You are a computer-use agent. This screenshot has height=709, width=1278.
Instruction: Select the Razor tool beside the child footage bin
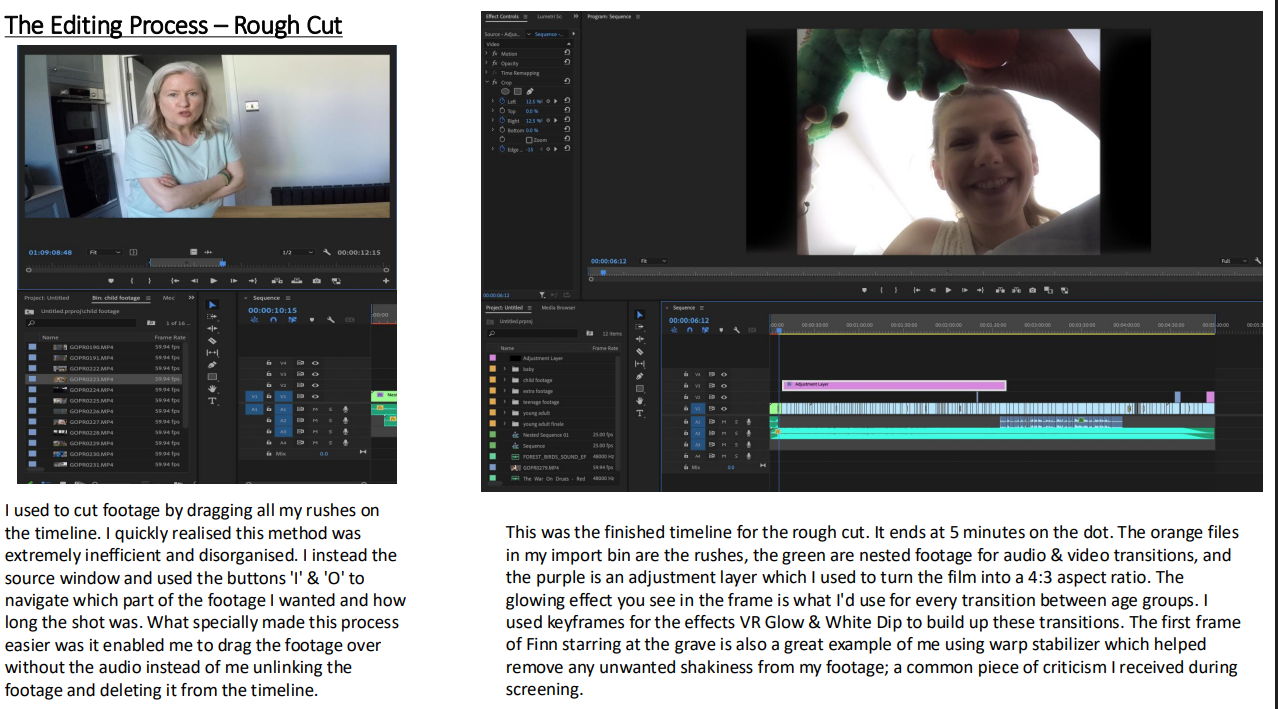[212, 341]
